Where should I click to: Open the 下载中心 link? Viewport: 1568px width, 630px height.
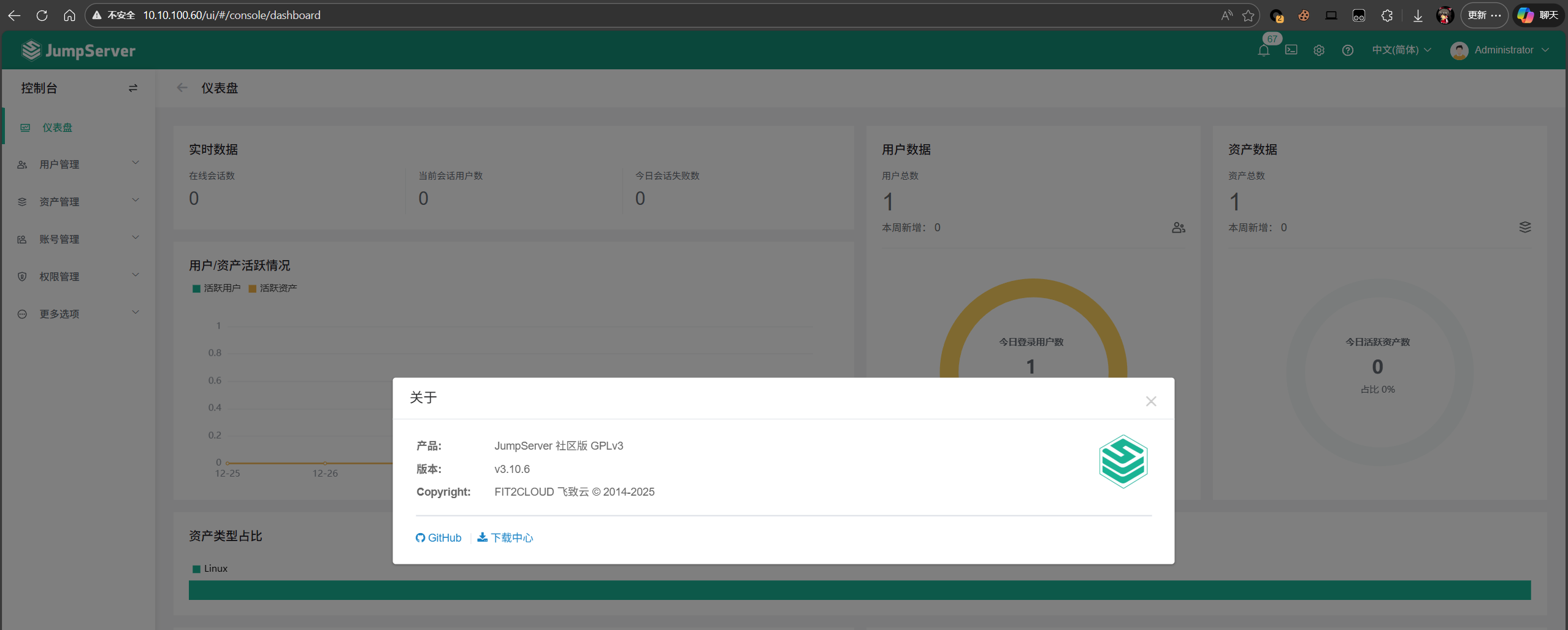point(505,538)
